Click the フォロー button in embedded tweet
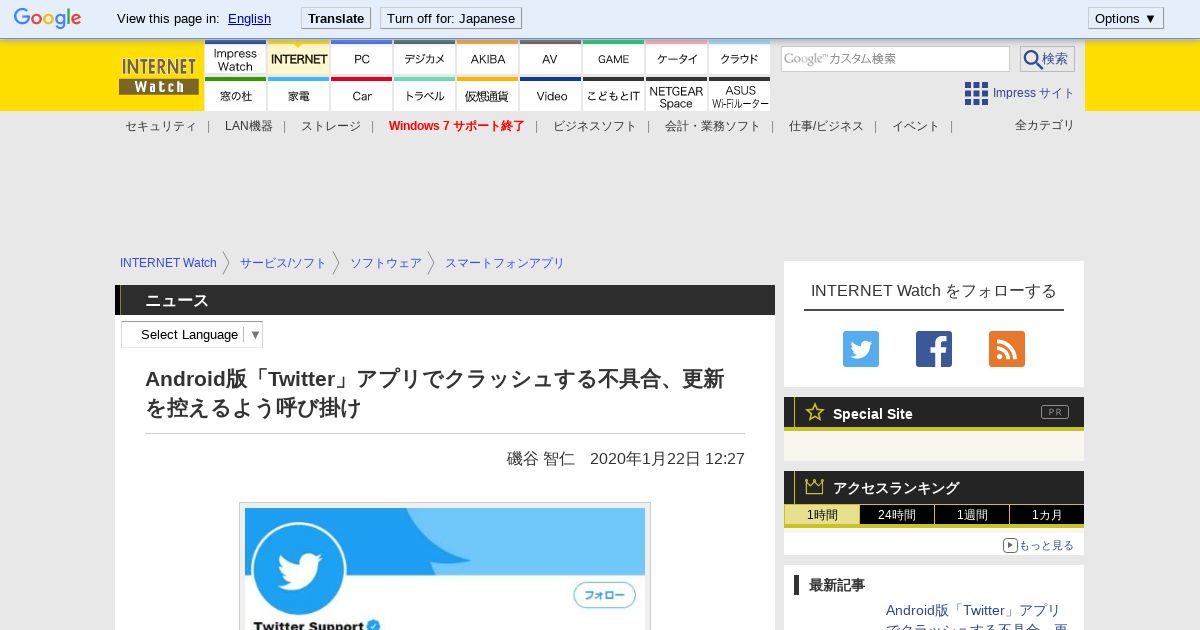The width and height of the screenshot is (1200, 630). click(604, 595)
